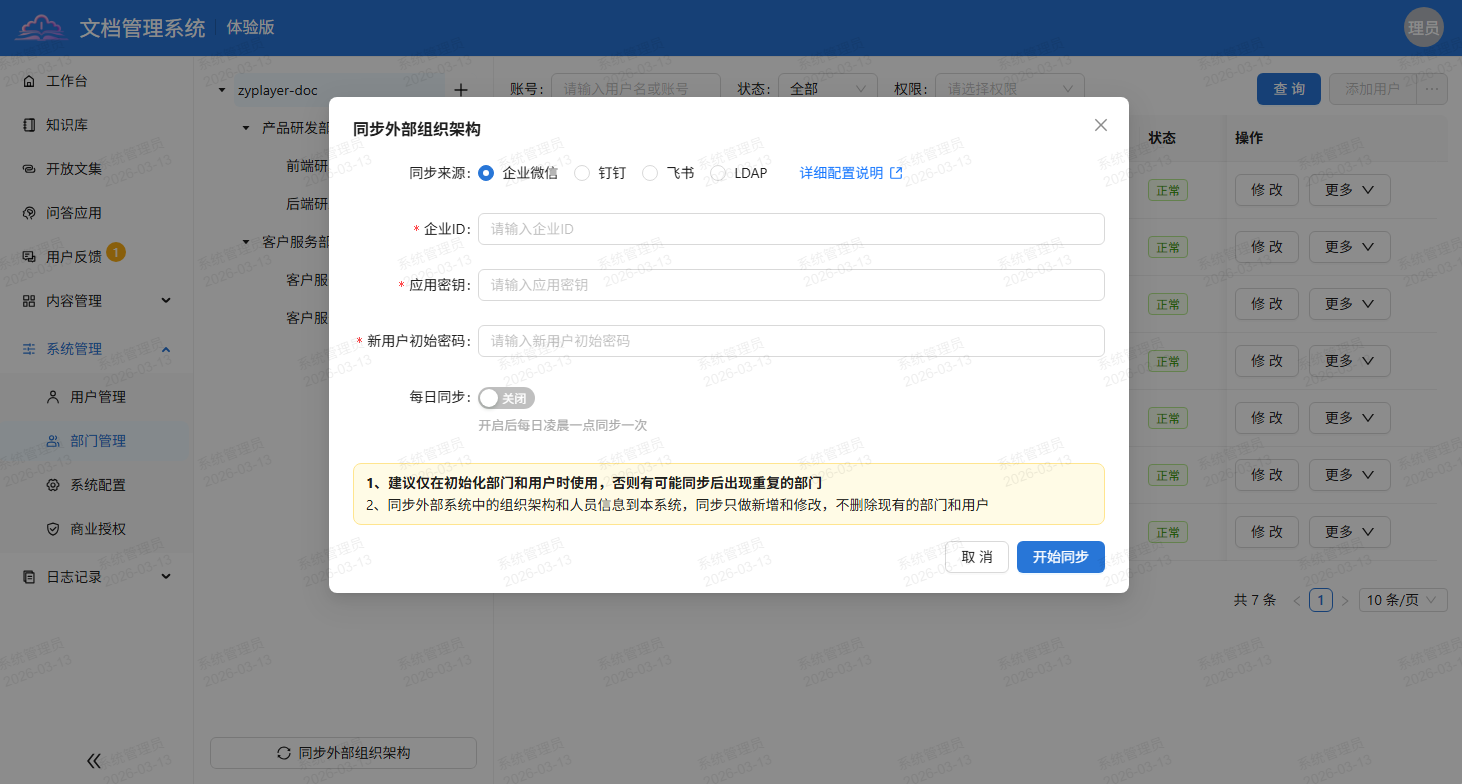Click the 查询 button
The width and height of the screenshot is (1462, 784).
pyautogui.click(x=1289, y=89)
